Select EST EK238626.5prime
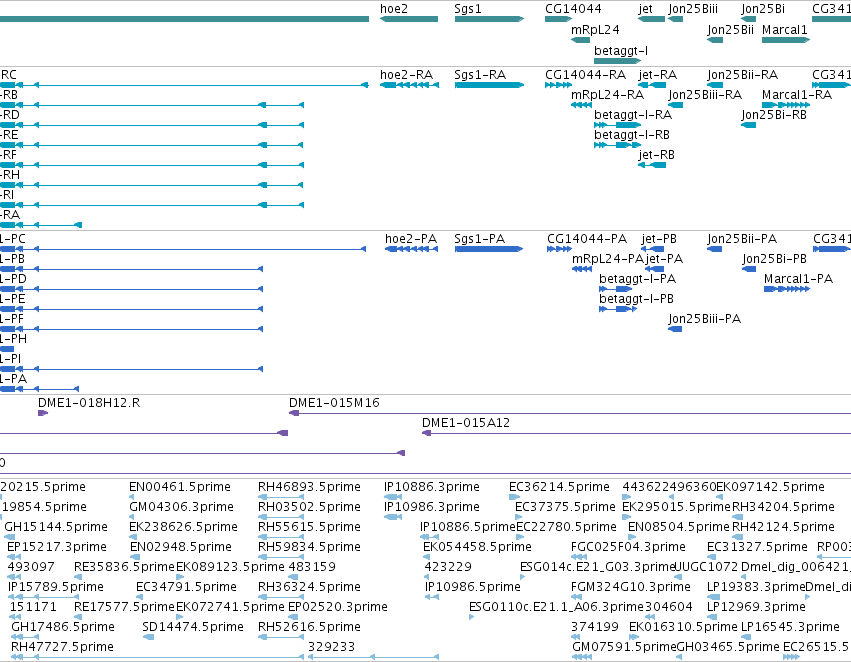The width and height of the screenshot is (851, 662). tap(183, 527)
